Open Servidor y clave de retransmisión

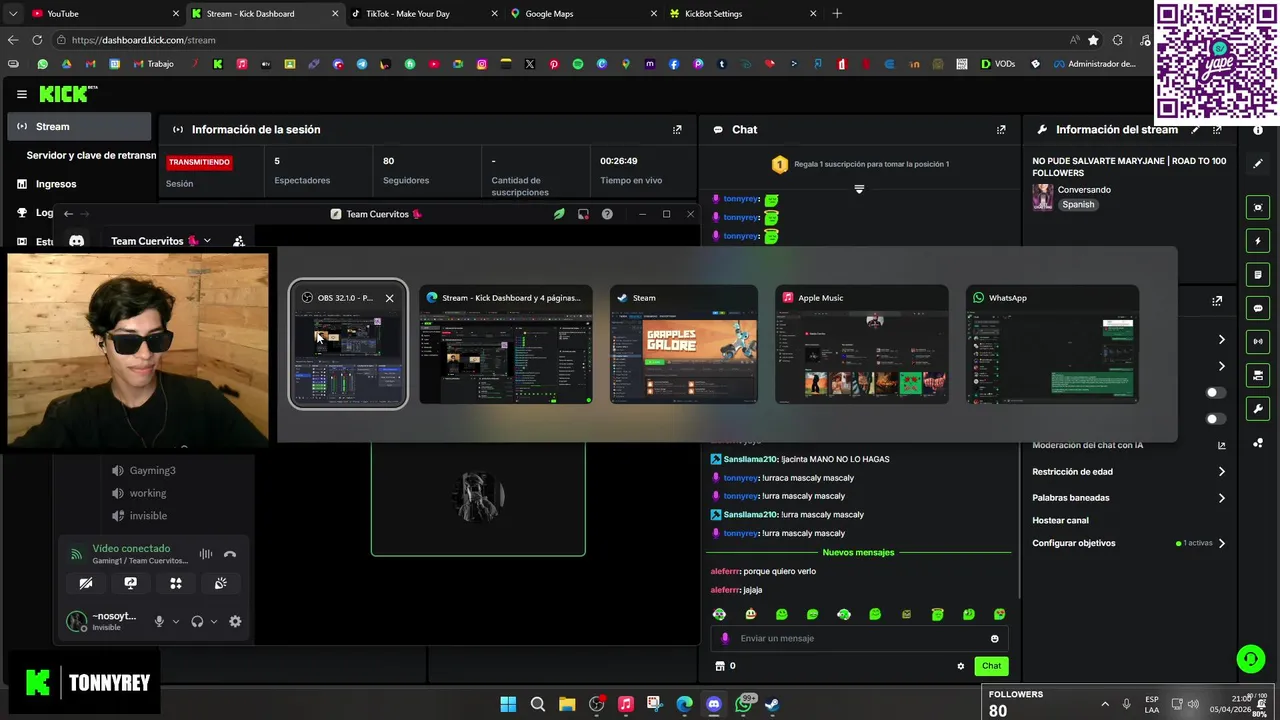click(x=91, y=155)
